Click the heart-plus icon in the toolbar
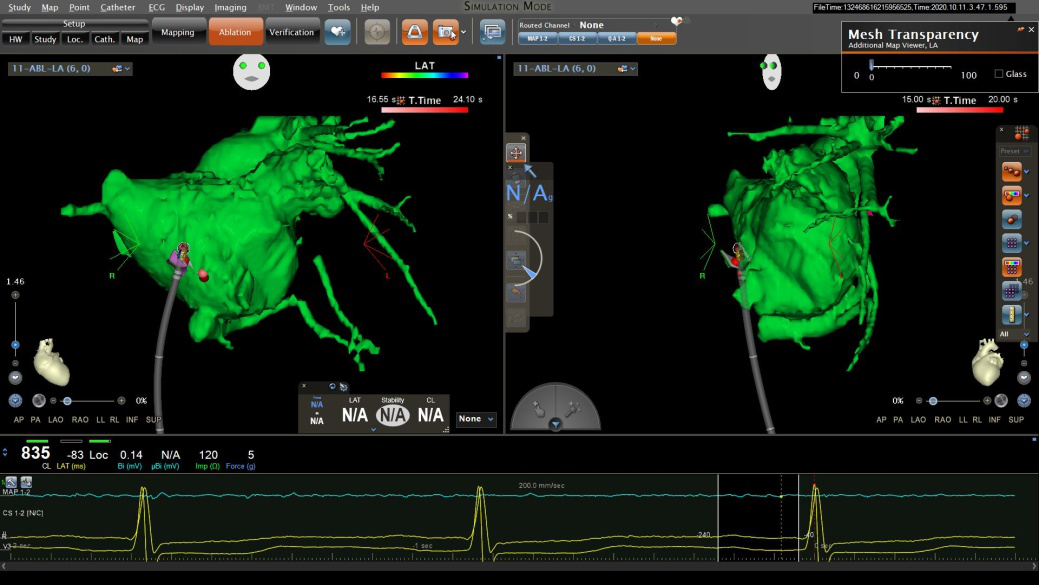 [338, 32]
